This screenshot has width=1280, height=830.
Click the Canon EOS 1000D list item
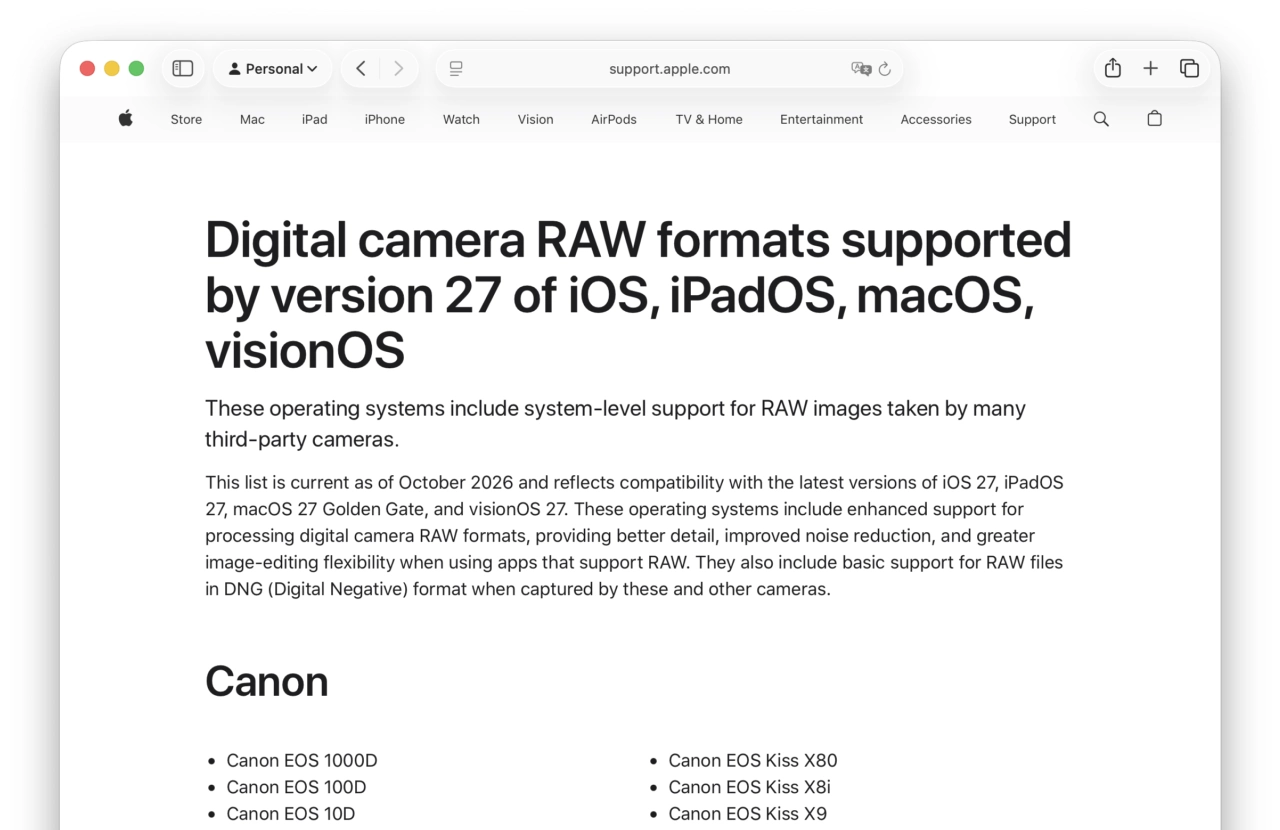click(x=302, y=760)
